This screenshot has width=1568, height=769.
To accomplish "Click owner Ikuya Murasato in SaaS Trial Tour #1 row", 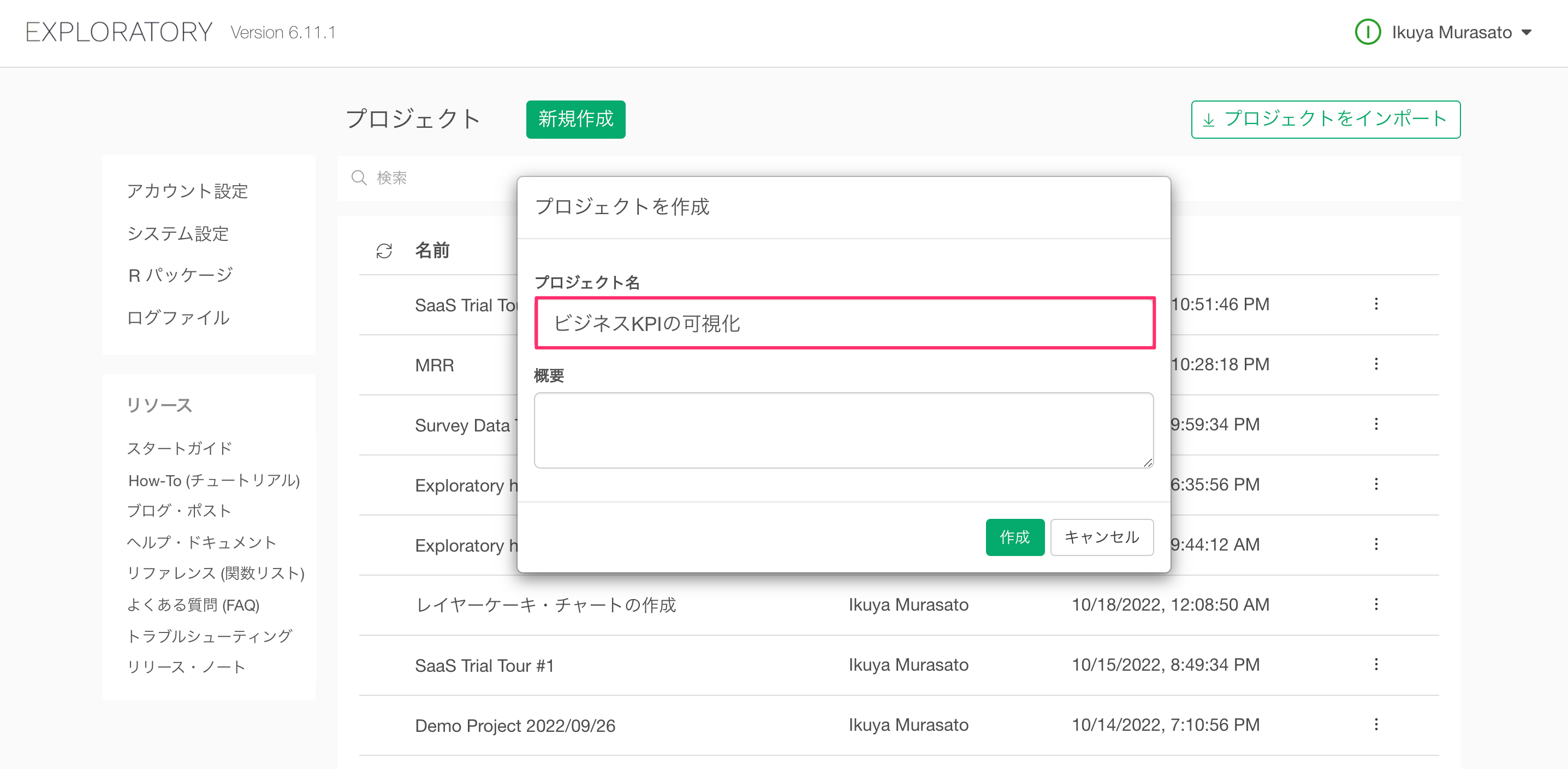I will click(908, 665).
